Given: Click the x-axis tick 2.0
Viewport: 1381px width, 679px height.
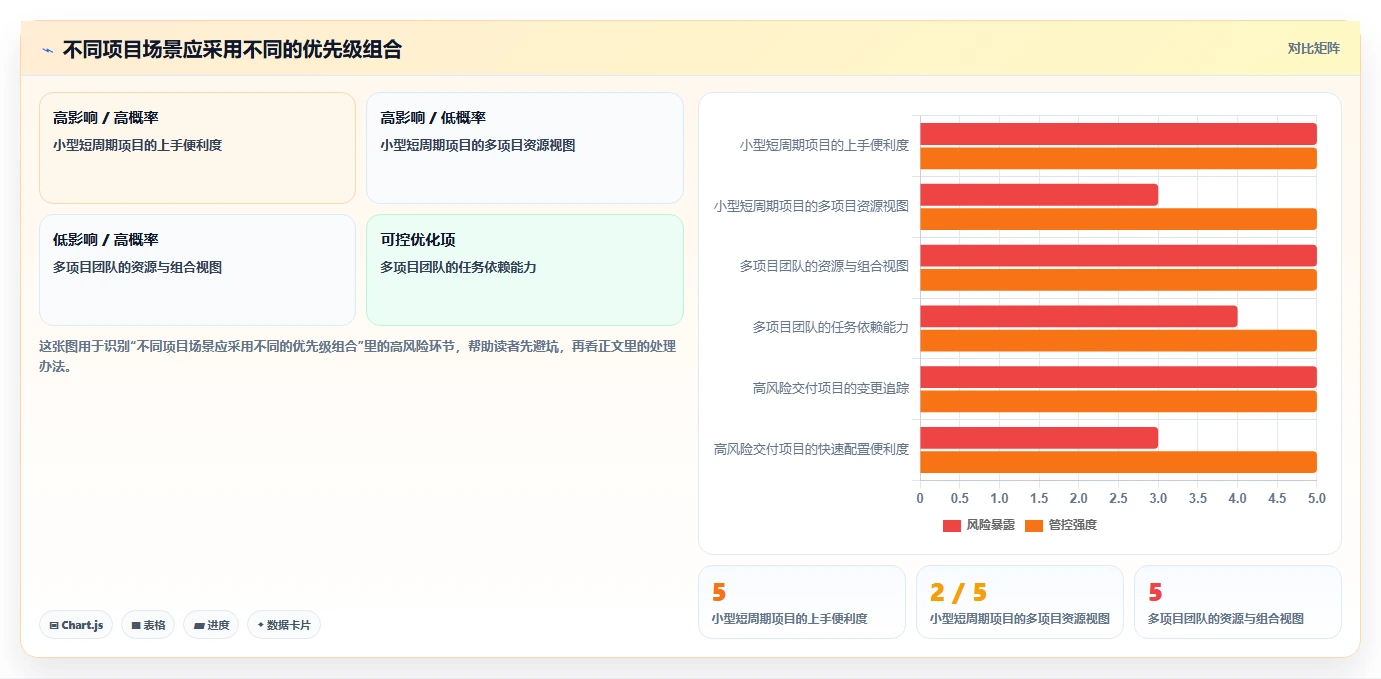Looking at the screenshot, I should click(1079, 498).
